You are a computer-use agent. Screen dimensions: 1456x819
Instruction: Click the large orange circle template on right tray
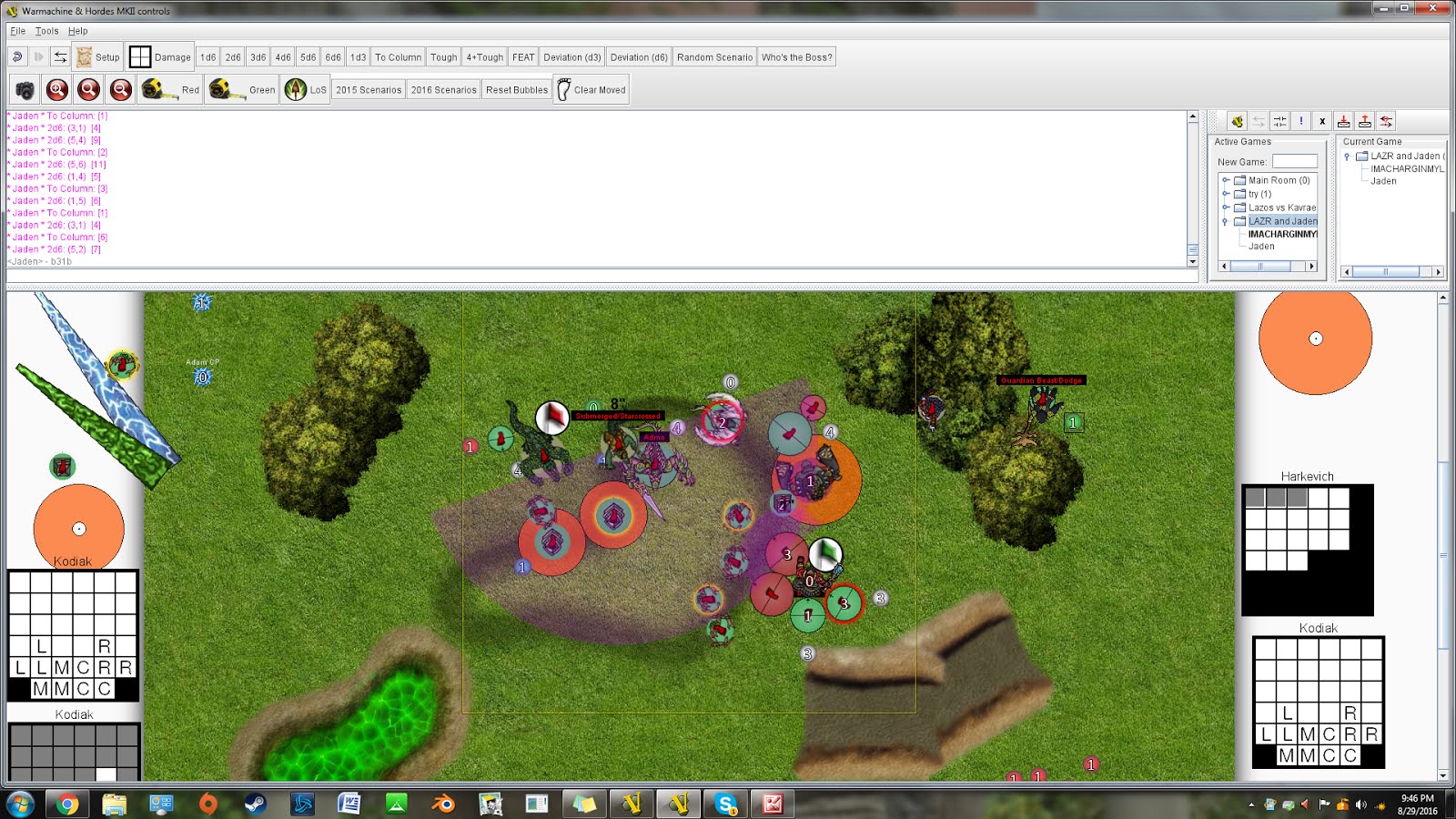1315,339
